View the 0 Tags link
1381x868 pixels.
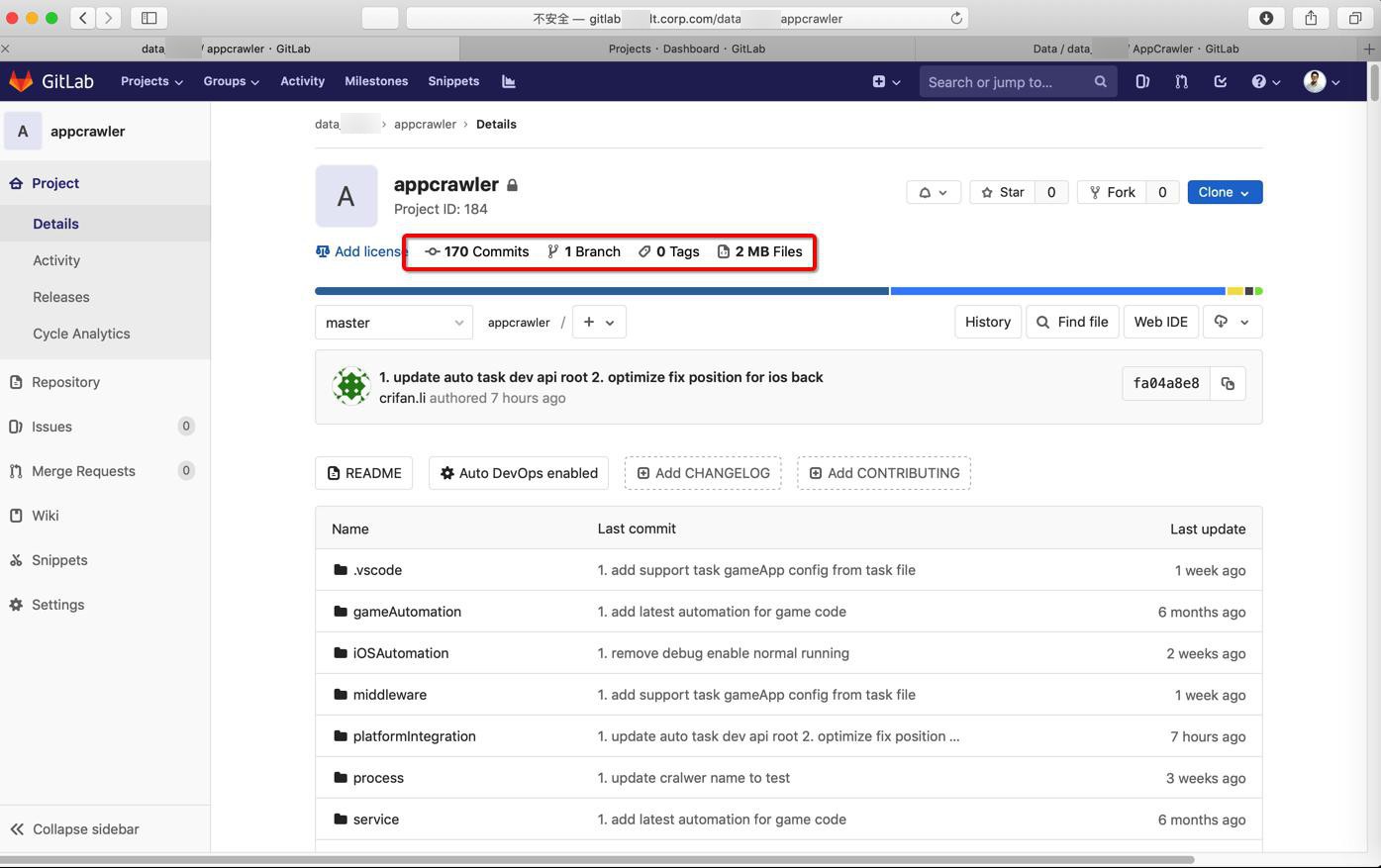click(669, 251)
